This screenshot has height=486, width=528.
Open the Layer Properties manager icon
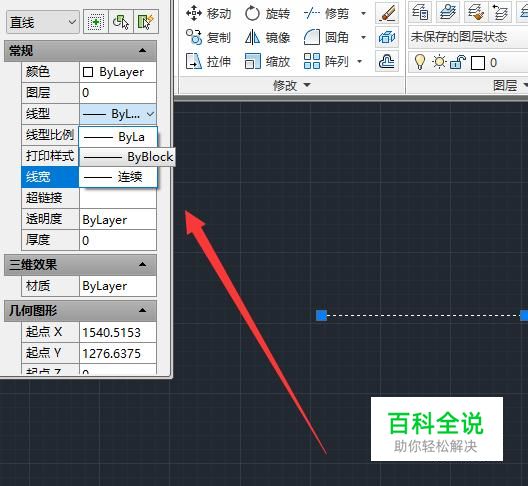tap(420, 12)
